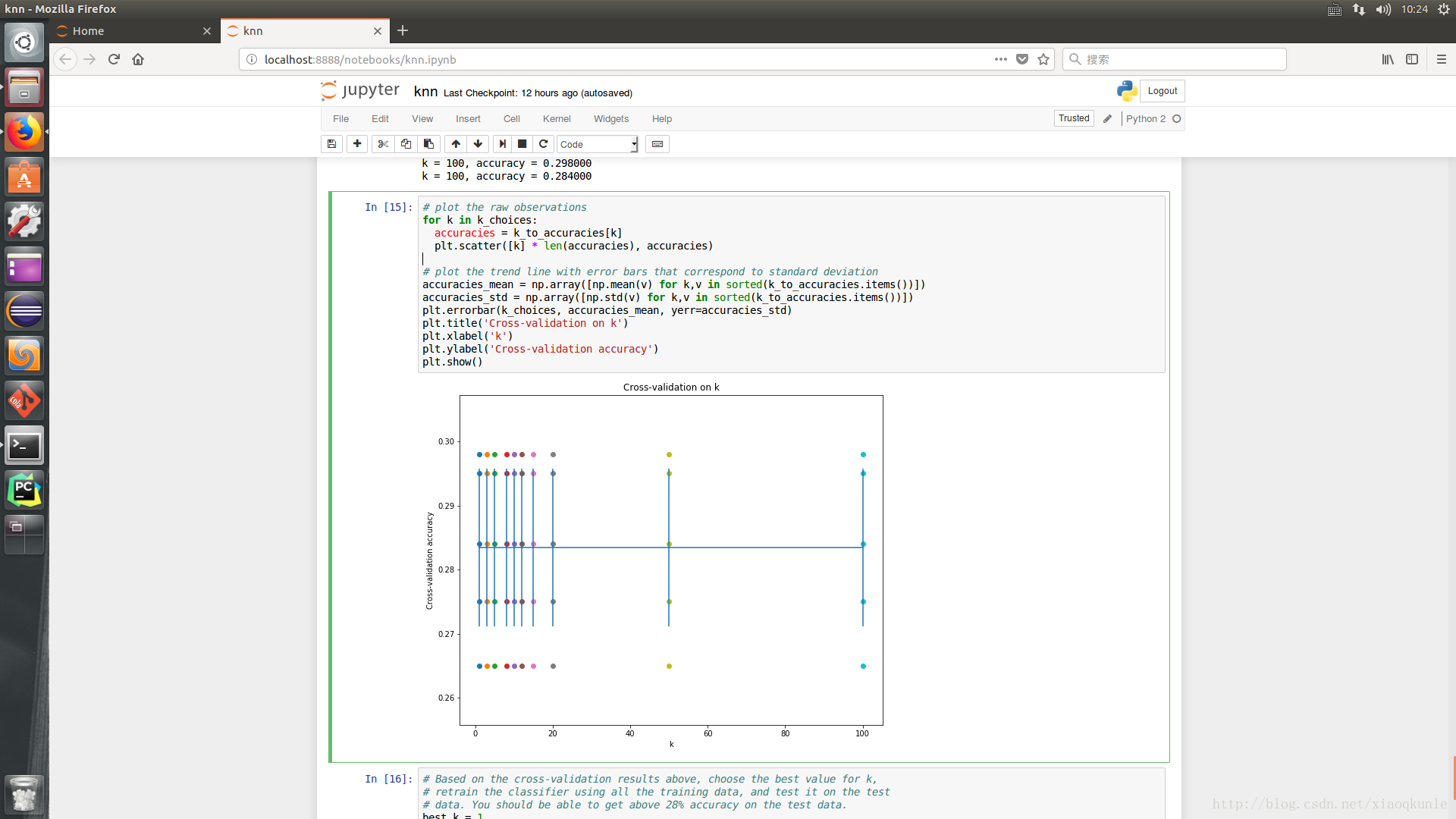Insert cell below with plus icon

tap(357, 144)
